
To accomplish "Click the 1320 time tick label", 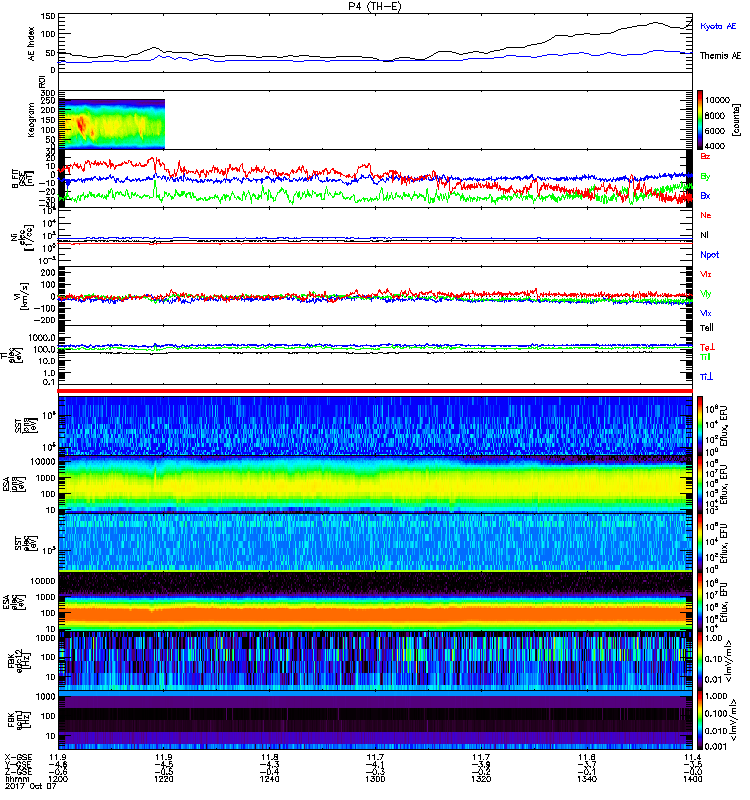I will point(481,779).
